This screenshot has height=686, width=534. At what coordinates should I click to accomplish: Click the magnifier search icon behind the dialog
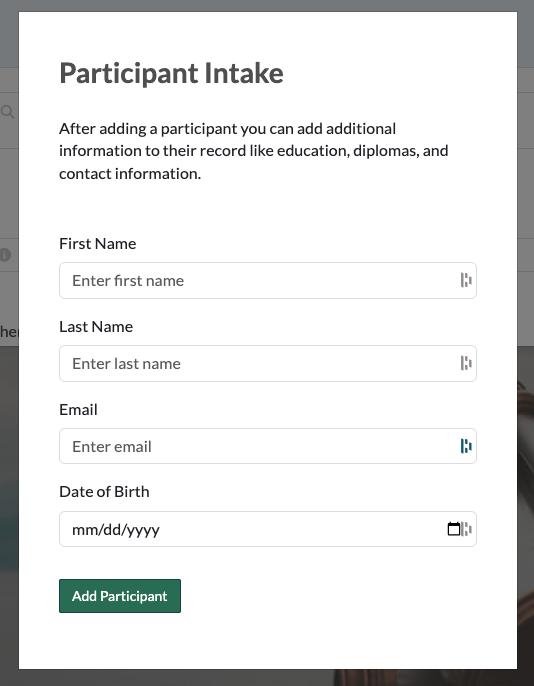coord(7,112)
